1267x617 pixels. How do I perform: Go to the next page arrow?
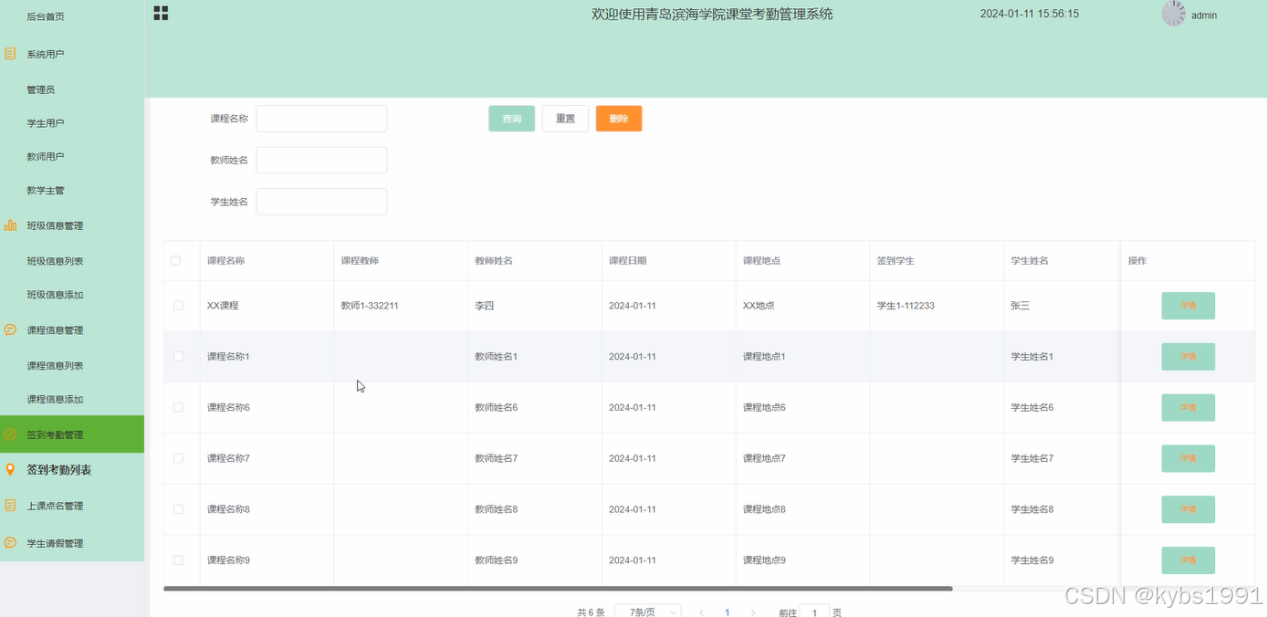[753, 612]
